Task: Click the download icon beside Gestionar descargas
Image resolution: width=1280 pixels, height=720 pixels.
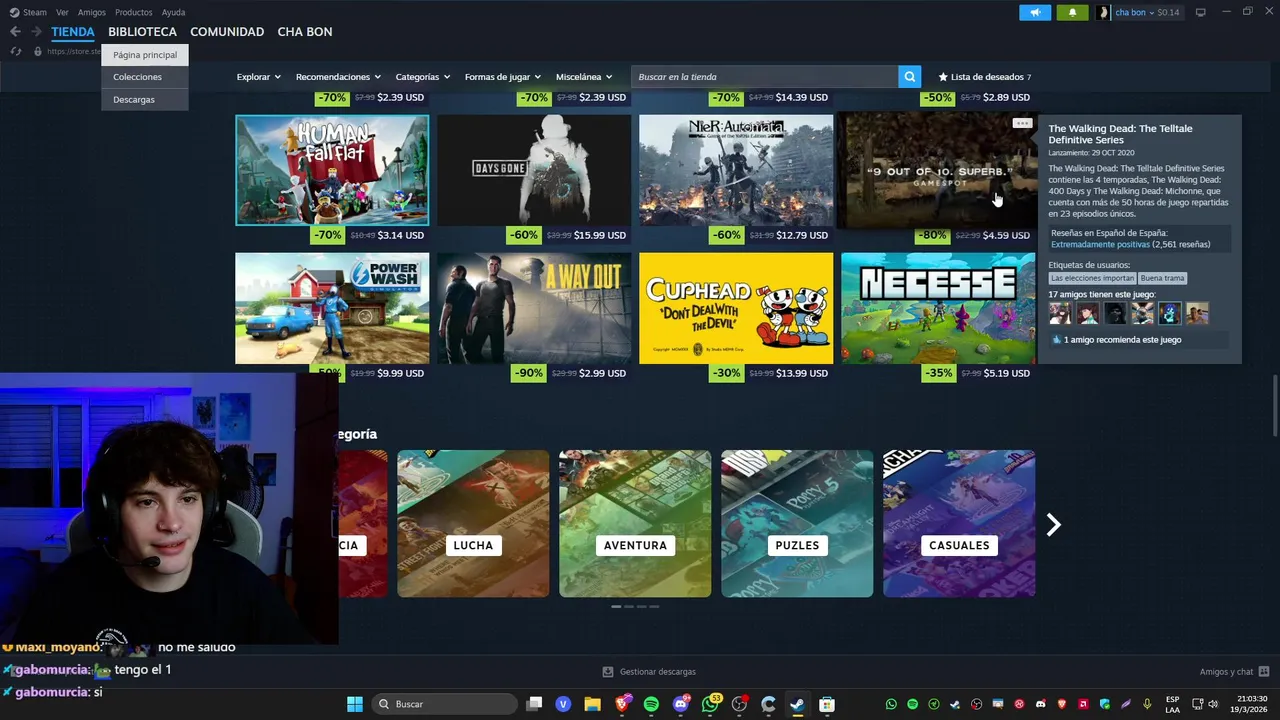Action: 607,672
